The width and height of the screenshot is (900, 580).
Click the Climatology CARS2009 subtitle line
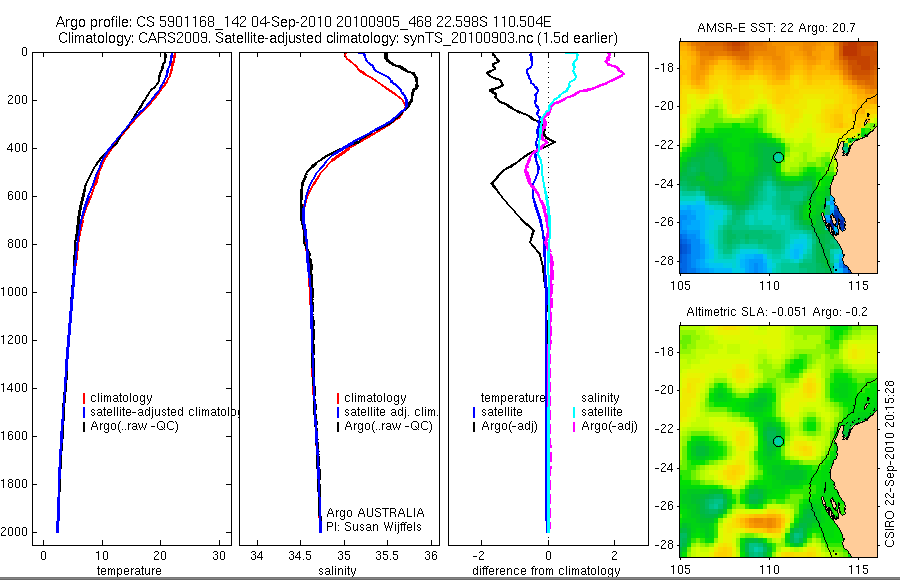[x=338, y=38]
